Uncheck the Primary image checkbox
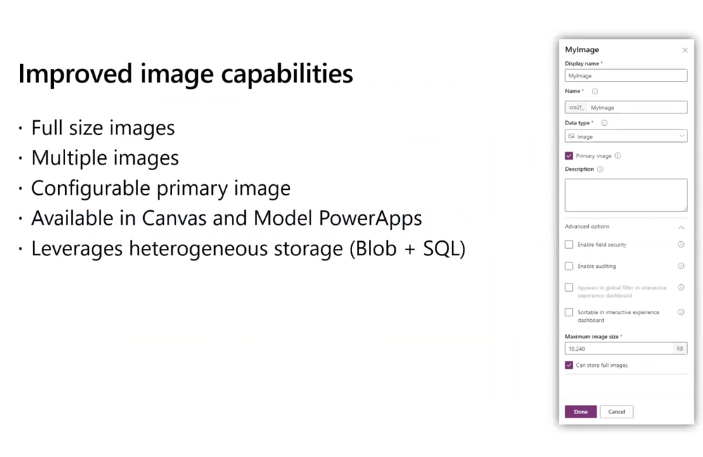703x457 pixels. pyautogui.click(x=570, y=155)
